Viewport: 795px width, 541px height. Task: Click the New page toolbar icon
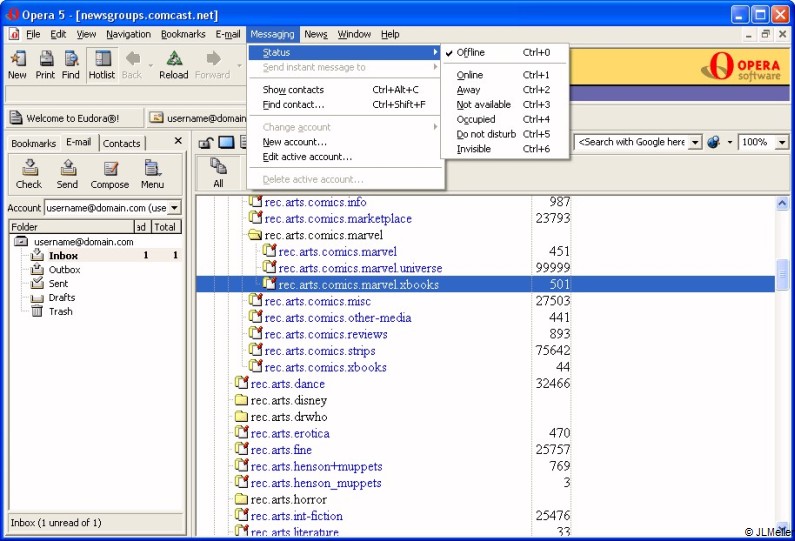click(17, 65)
